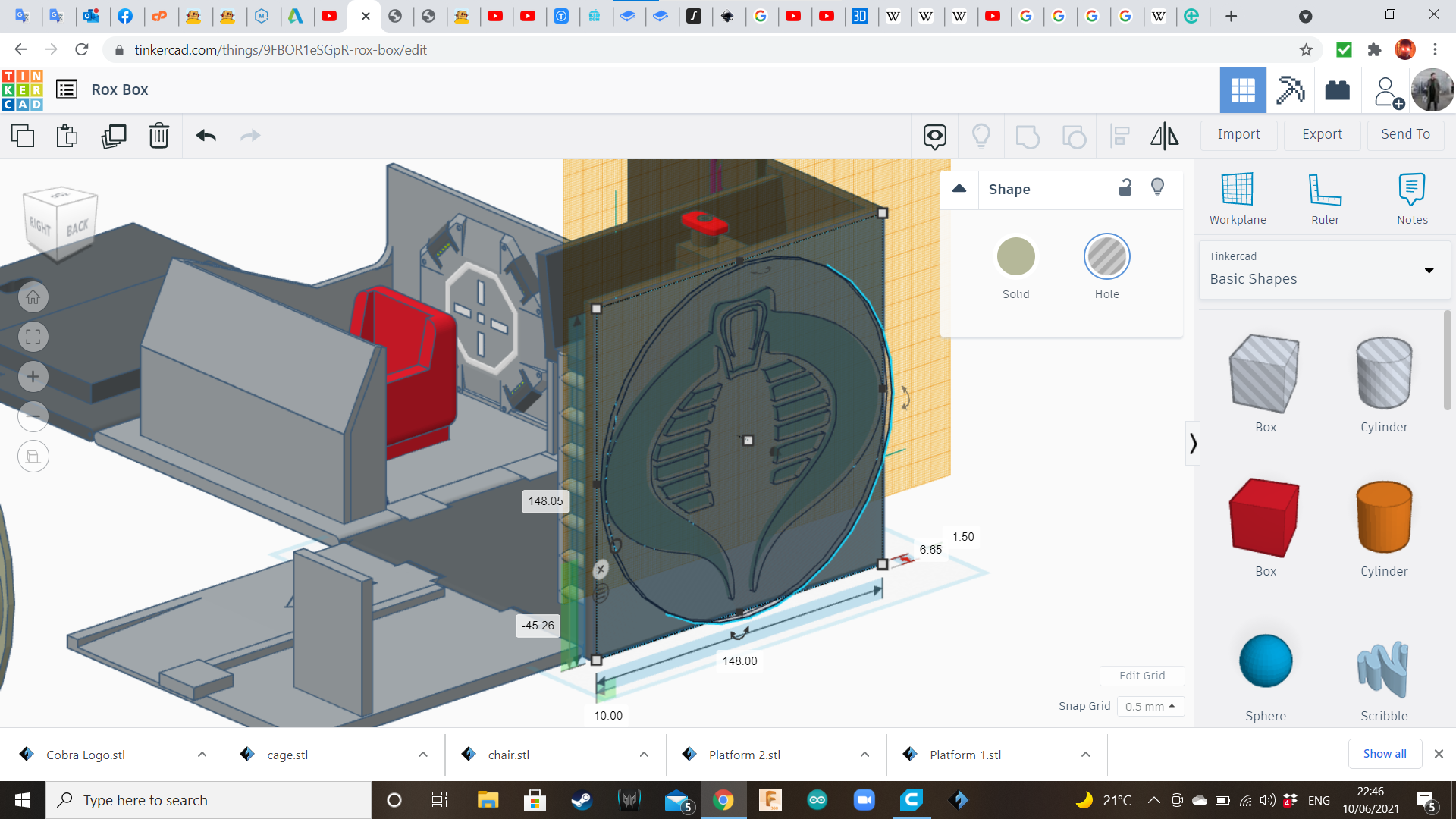The image size is (1456, 819).
Task: Open the Basic Shapes category dropdown
Action: tap(1324, 271)
